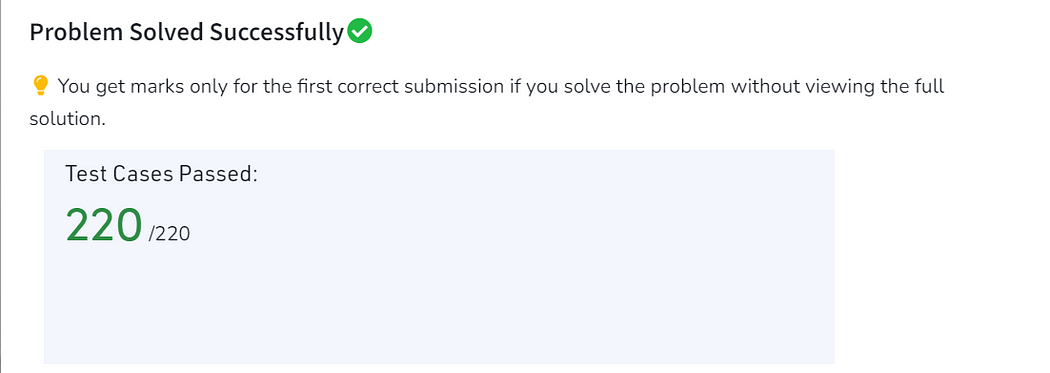Click the yellow lightbulb hint icon
Image resolution: width=1050 pixels, height=373 pixels.
[x=40, y=86]
